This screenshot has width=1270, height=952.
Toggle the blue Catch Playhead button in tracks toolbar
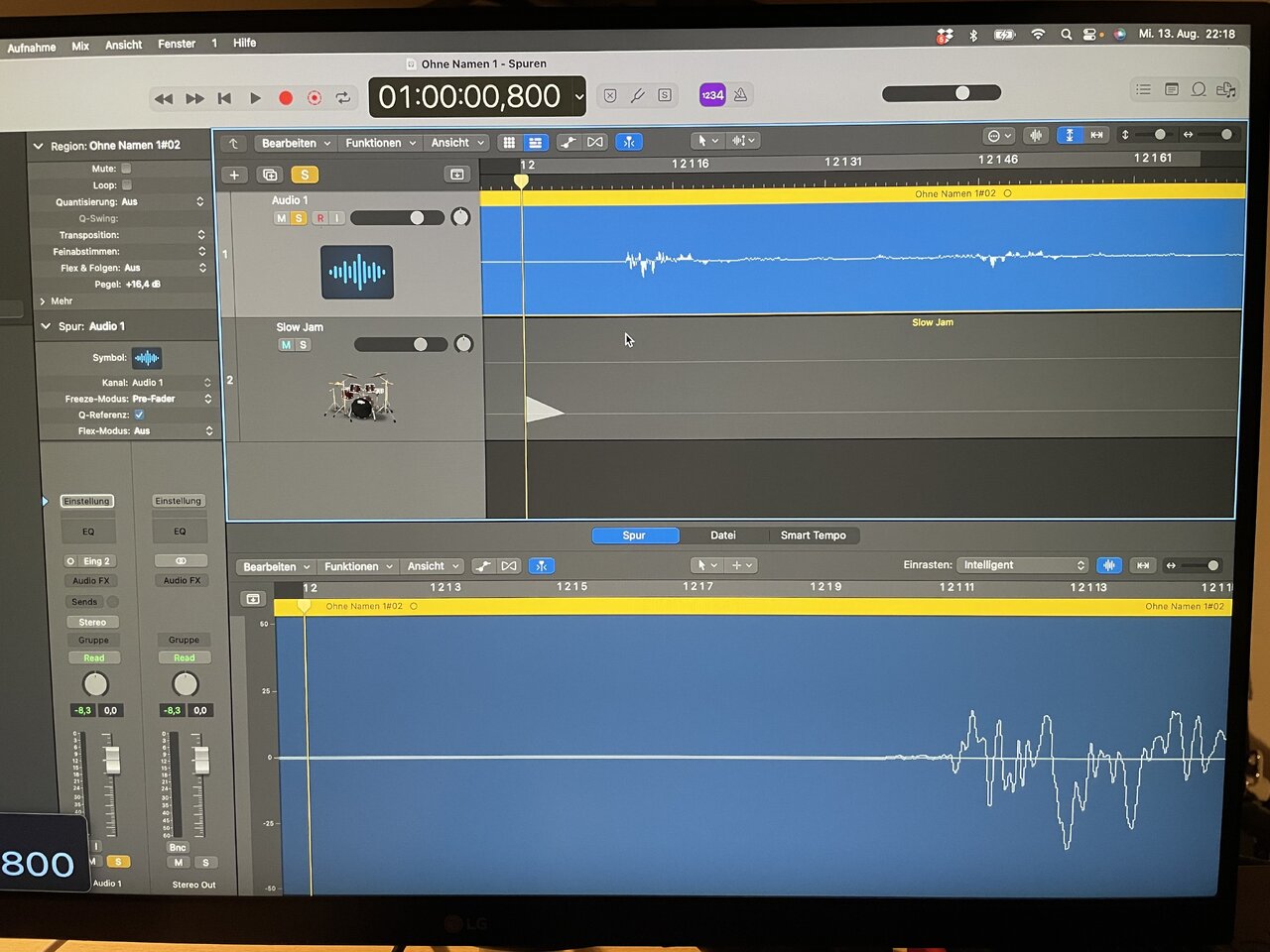(x=629, y=142)
